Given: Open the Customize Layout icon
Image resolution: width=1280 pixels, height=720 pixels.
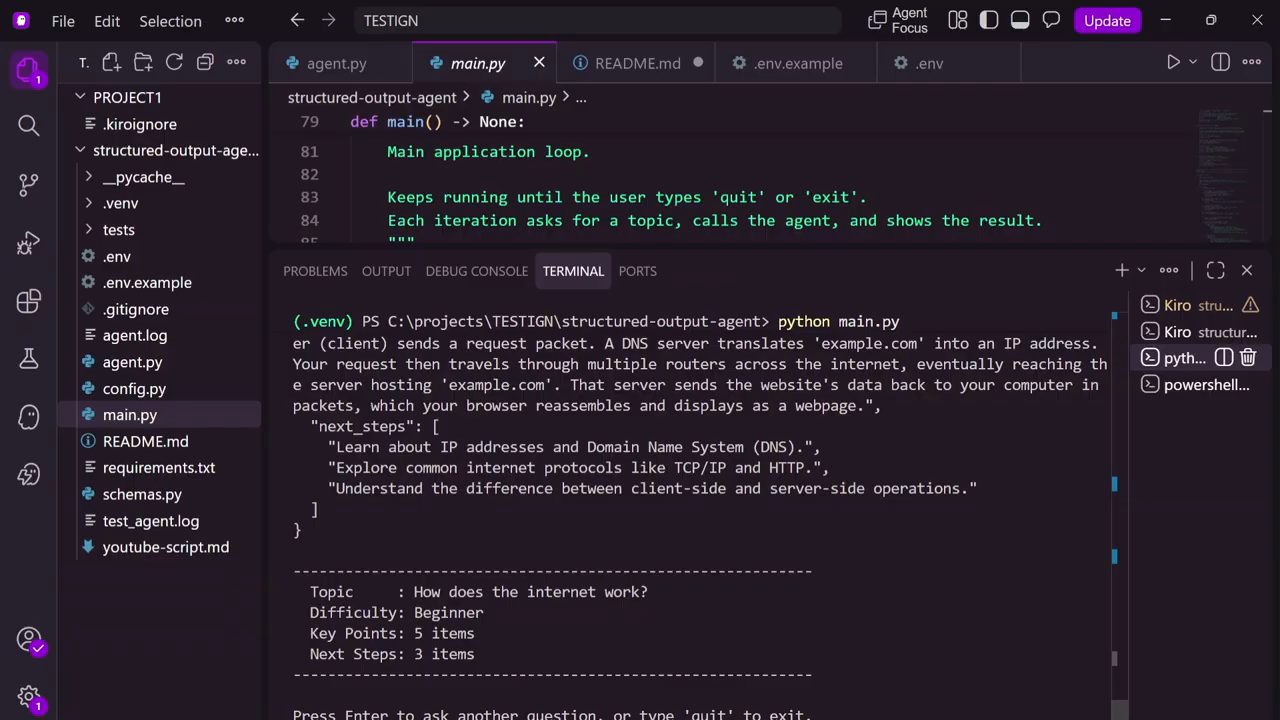Looking at the screenshot, I should pos(957,20).
